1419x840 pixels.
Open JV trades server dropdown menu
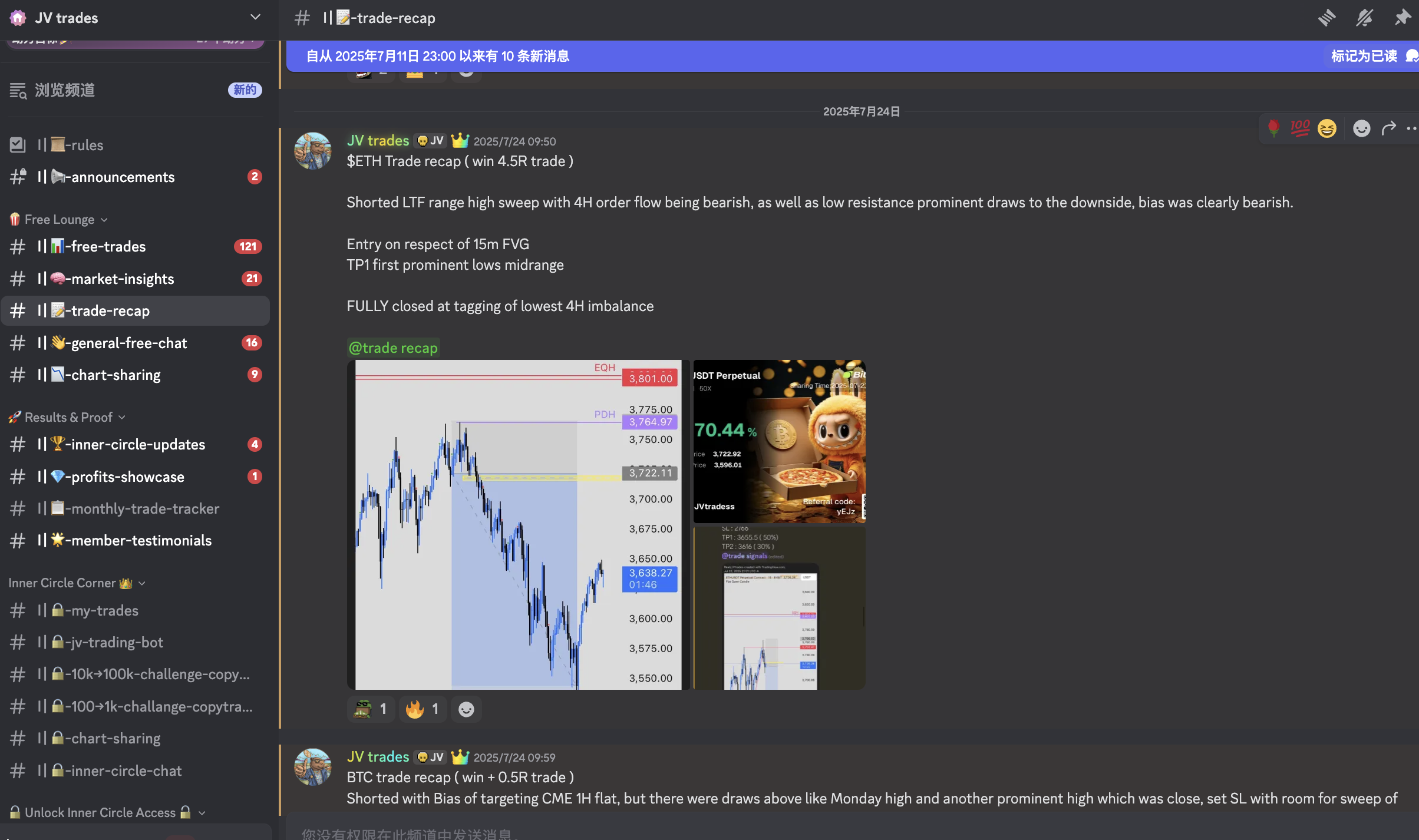coord(255,17)
